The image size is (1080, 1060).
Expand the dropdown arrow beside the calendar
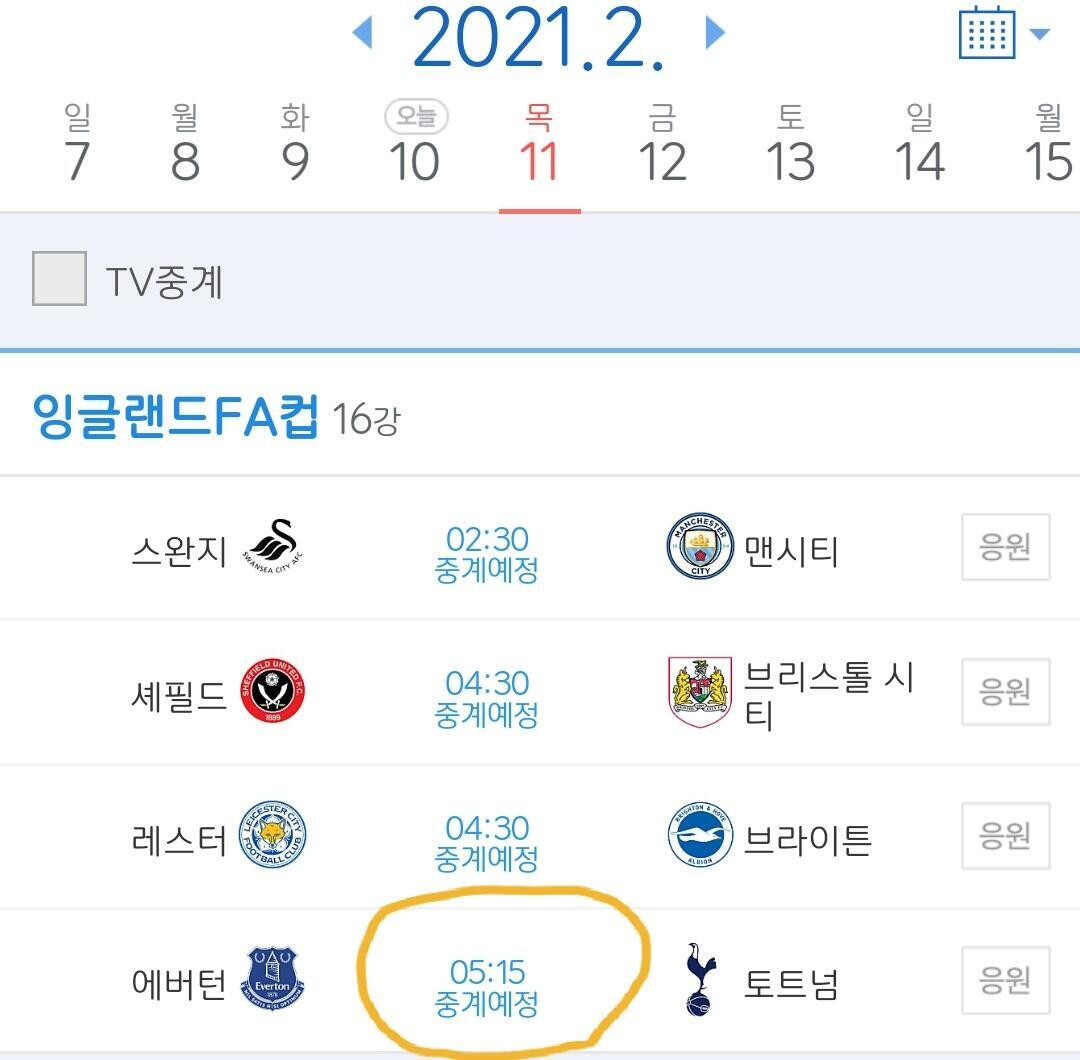(x=1040, y=35)
